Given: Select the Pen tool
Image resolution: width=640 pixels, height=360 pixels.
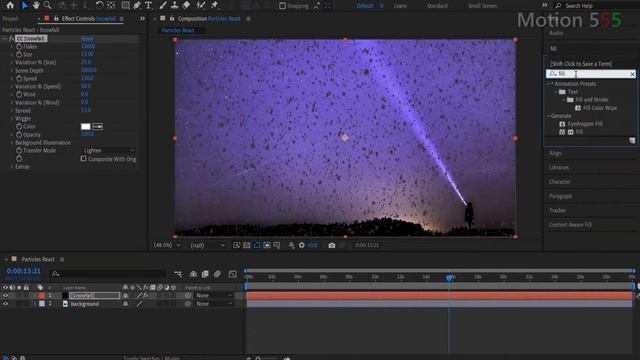Looking at the screenshot, I should tap(137, 5).
